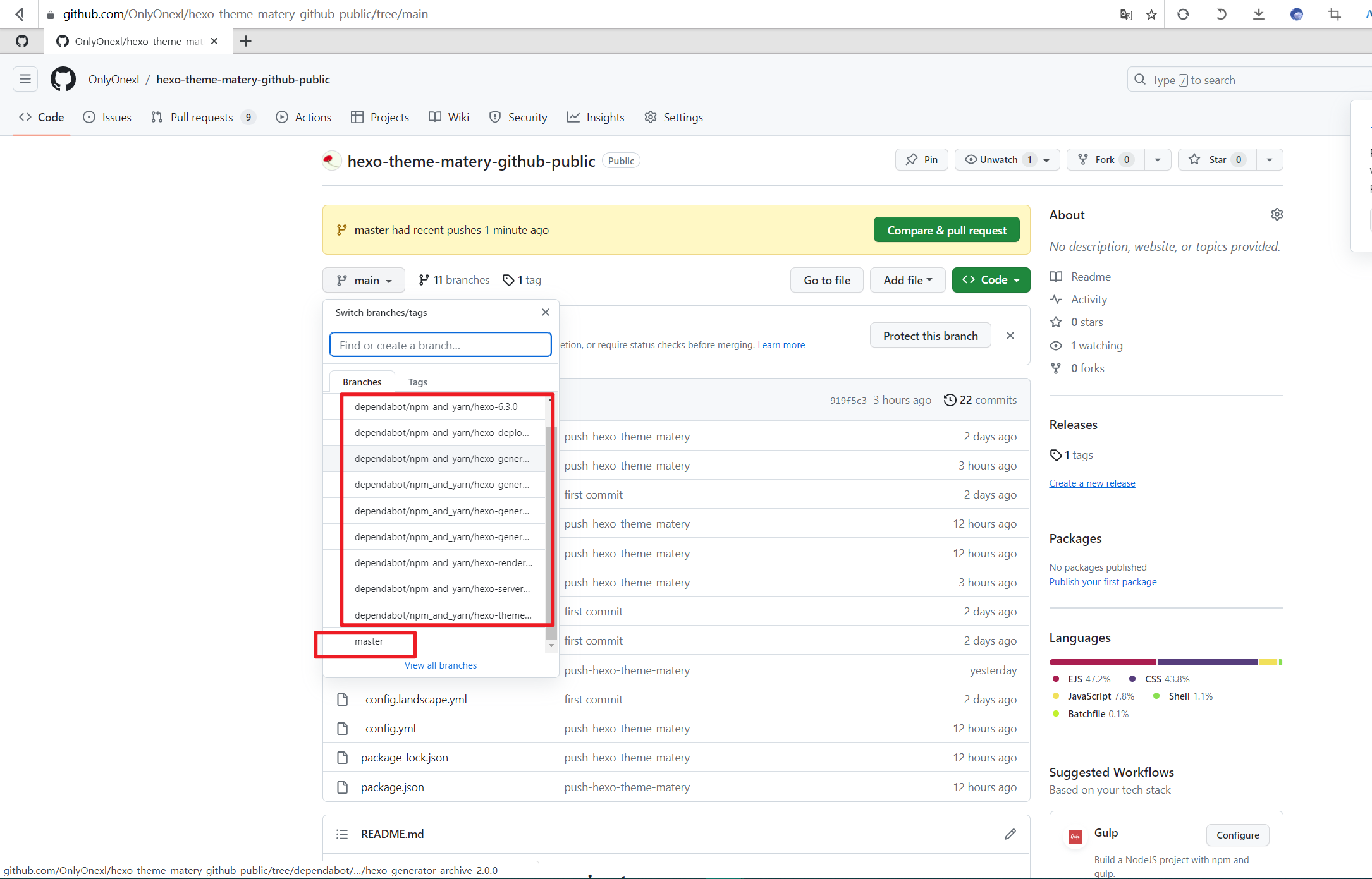Click the search field 'Type / to search'

pos(1249,80)
